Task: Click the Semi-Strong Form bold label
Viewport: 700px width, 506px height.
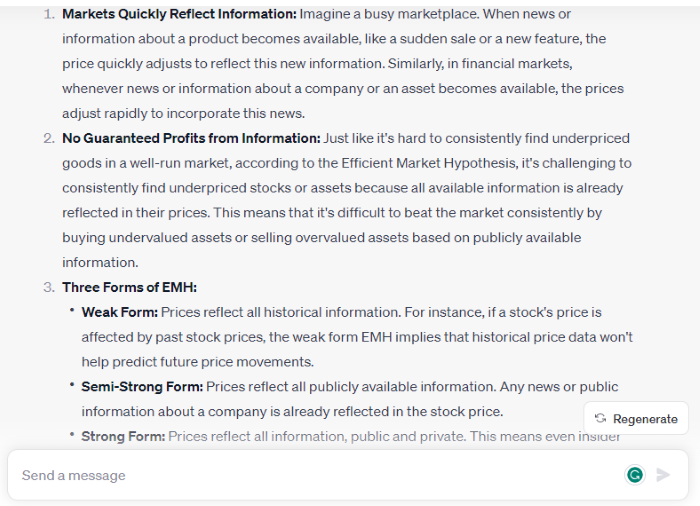Action: [142, 387]
